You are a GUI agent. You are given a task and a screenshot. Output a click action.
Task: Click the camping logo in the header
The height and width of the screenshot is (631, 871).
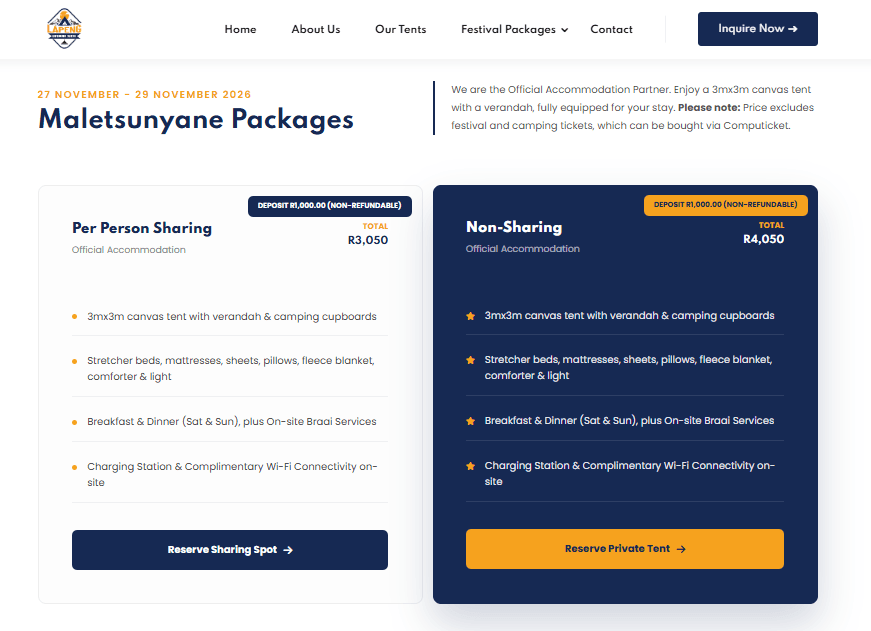tap(64, 29)
